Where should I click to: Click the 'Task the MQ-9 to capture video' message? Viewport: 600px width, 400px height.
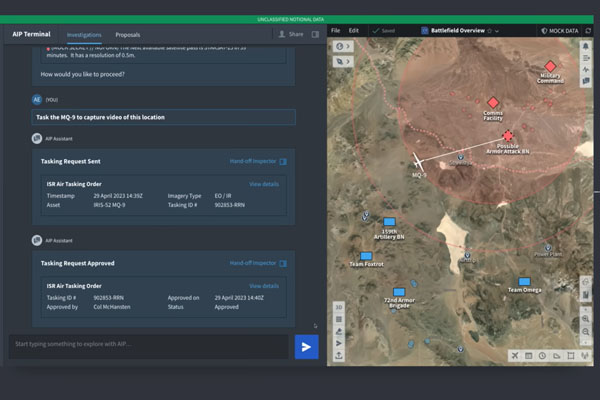[x=163, y=117]
